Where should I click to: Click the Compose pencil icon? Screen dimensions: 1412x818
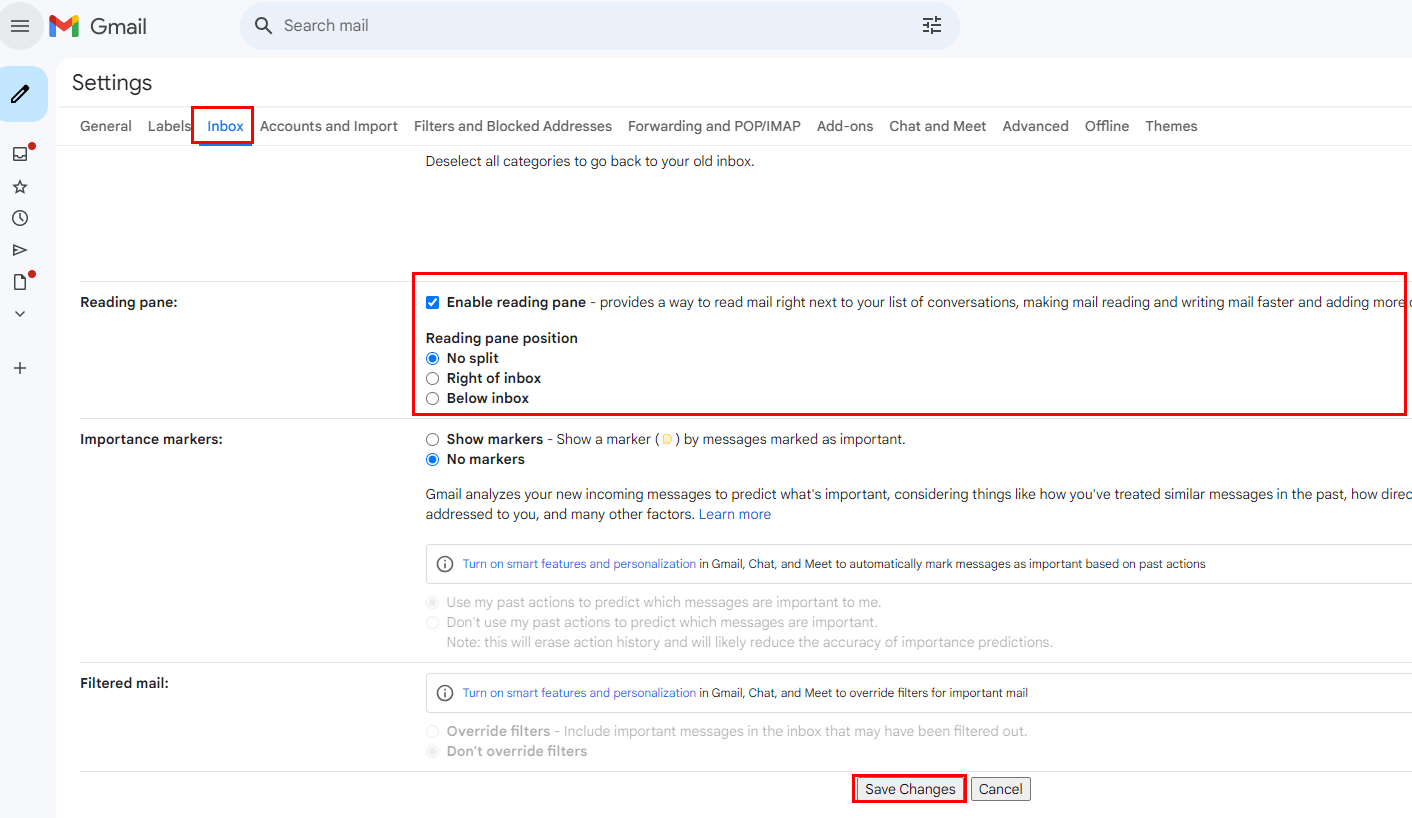point(20,94)
